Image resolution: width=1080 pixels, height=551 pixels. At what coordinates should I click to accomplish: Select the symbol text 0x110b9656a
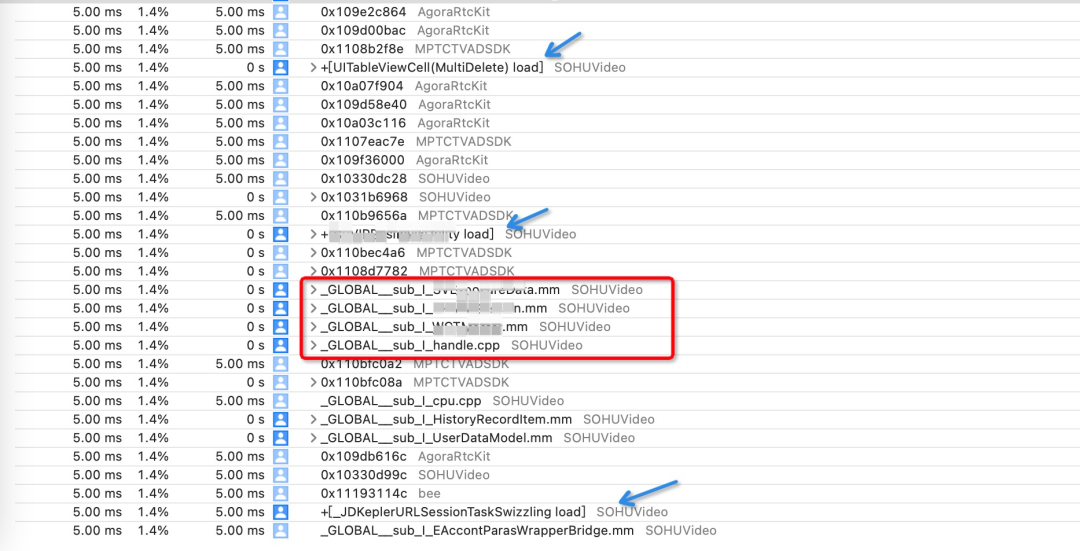(x=364, y=216)
